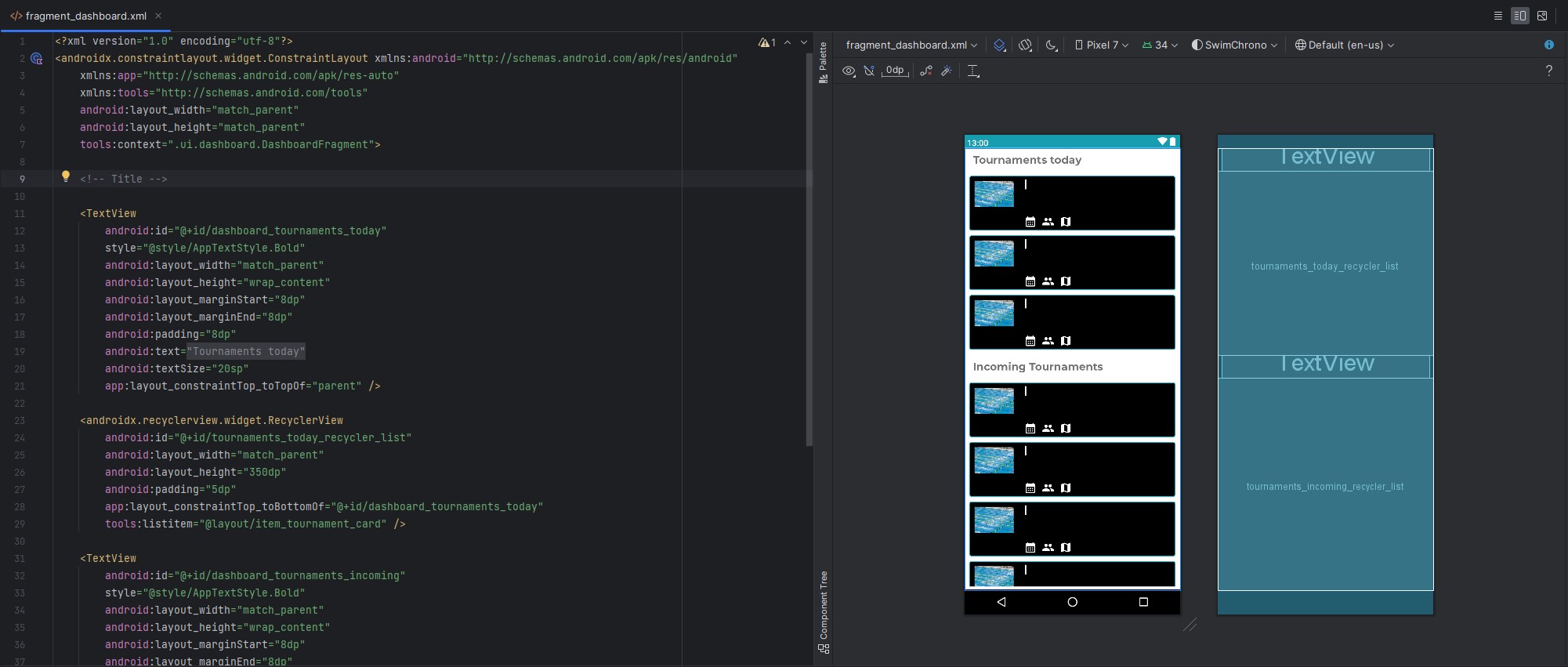Open View Options eye menu
1568x667 pixels.
[849, 71]
